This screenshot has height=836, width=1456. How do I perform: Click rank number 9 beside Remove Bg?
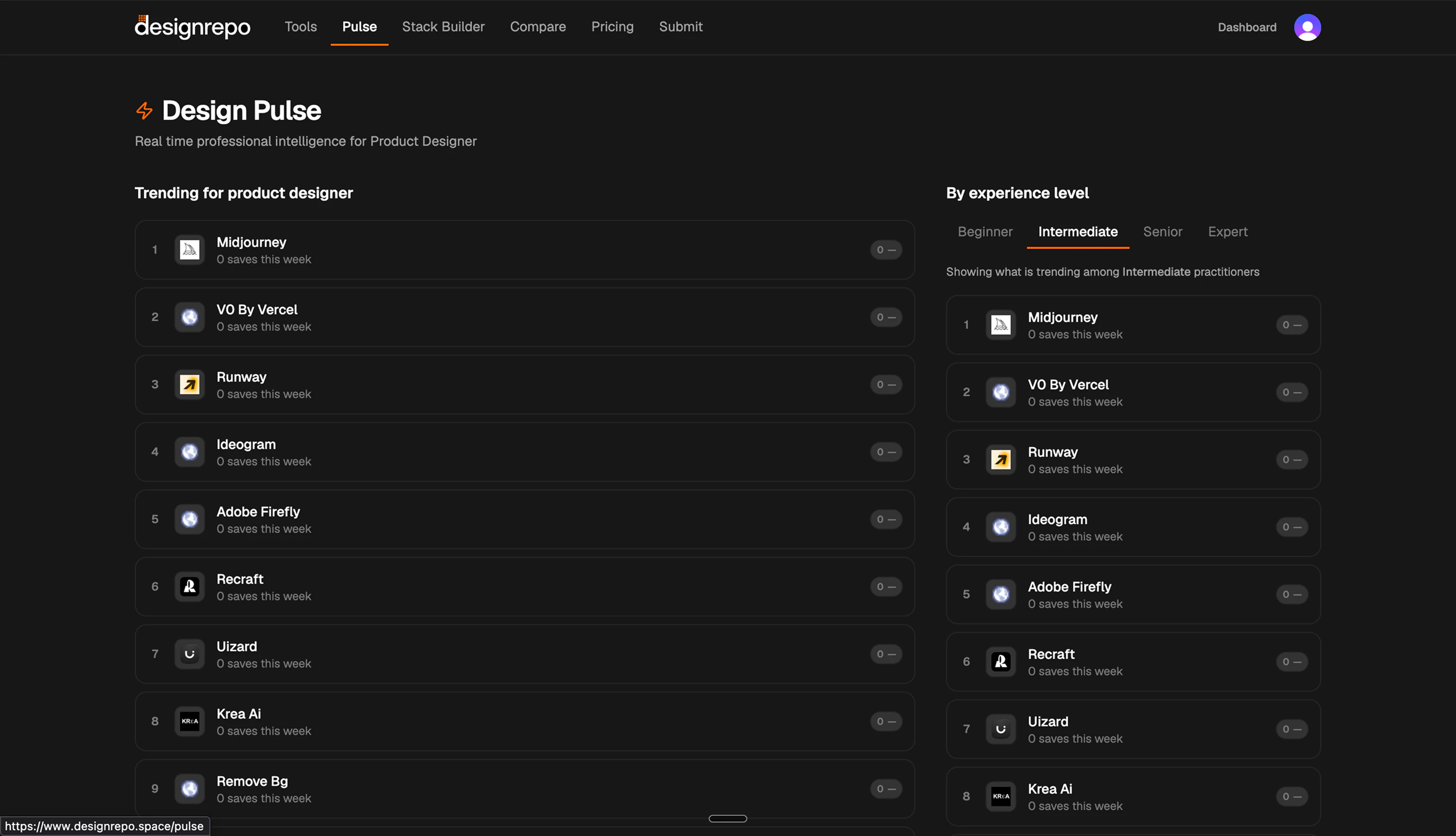pyautogui.click(x=155, y=788)
